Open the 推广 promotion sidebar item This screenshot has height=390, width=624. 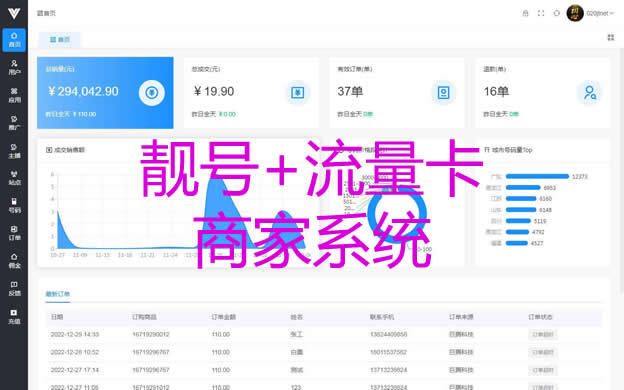point(14,123)
